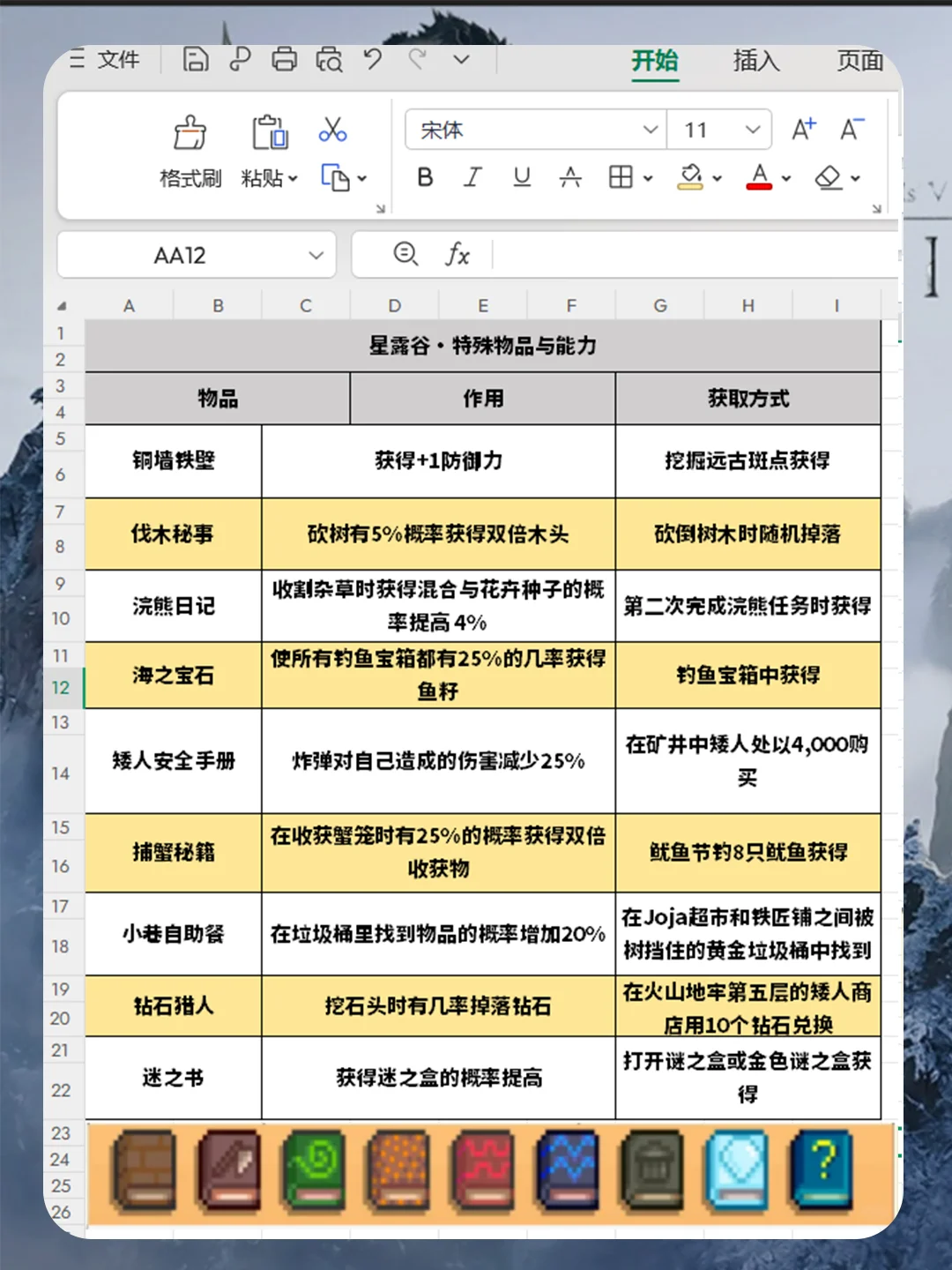Image resolution: width=952 pixels, height=1270 pixels.
Task: Click the title cell 星露谷·特殊物品与能力
Action: tap(482, 346)
